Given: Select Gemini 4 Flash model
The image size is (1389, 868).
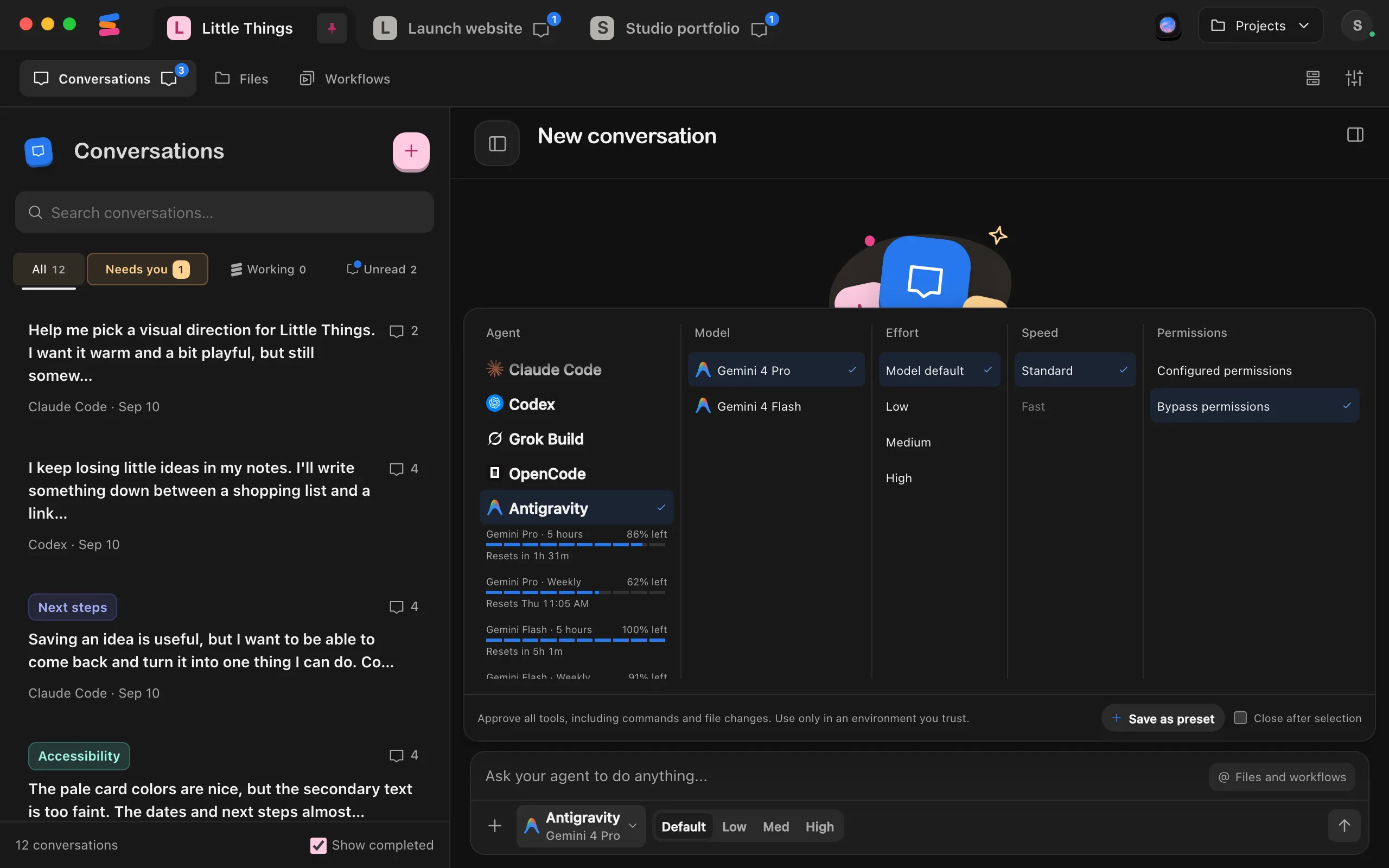Looking at the screenshot, I should (x=776, y=406).
